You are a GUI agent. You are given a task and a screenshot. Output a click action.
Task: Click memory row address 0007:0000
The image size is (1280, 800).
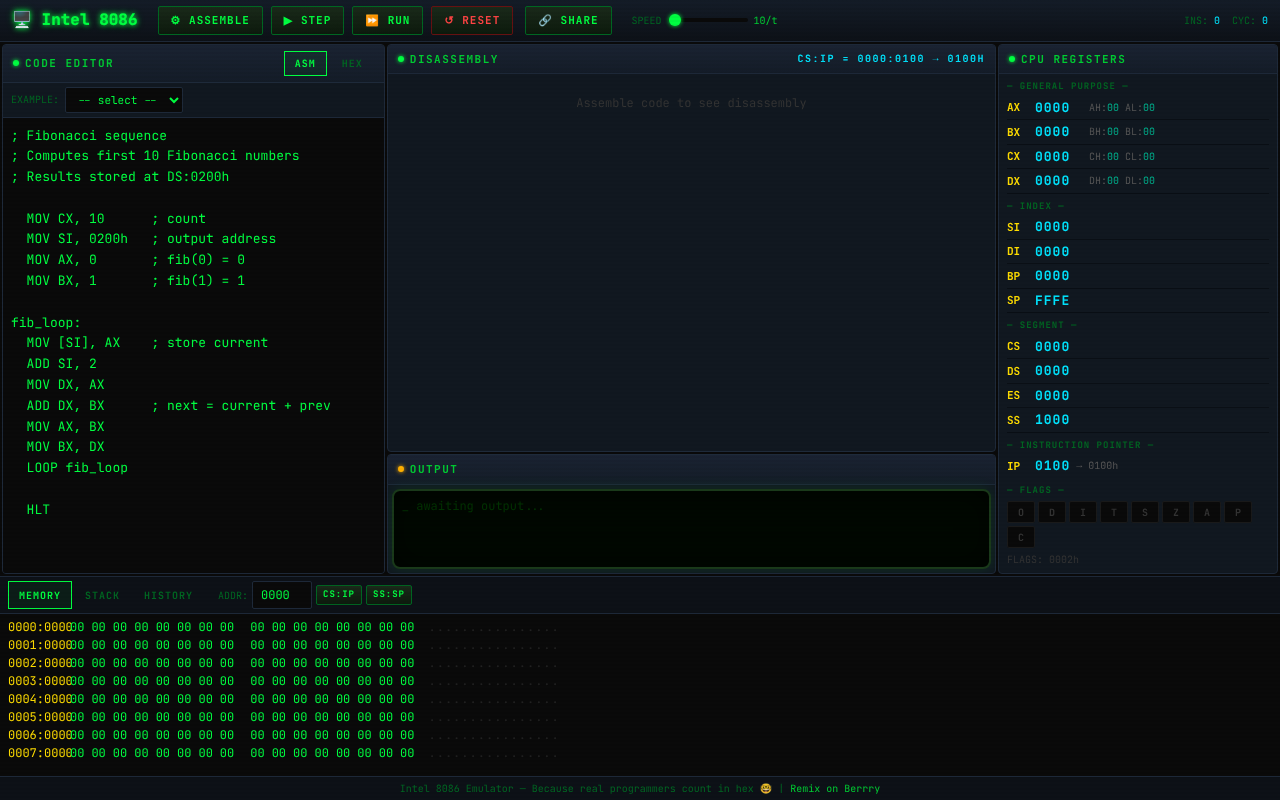point(40,754)
